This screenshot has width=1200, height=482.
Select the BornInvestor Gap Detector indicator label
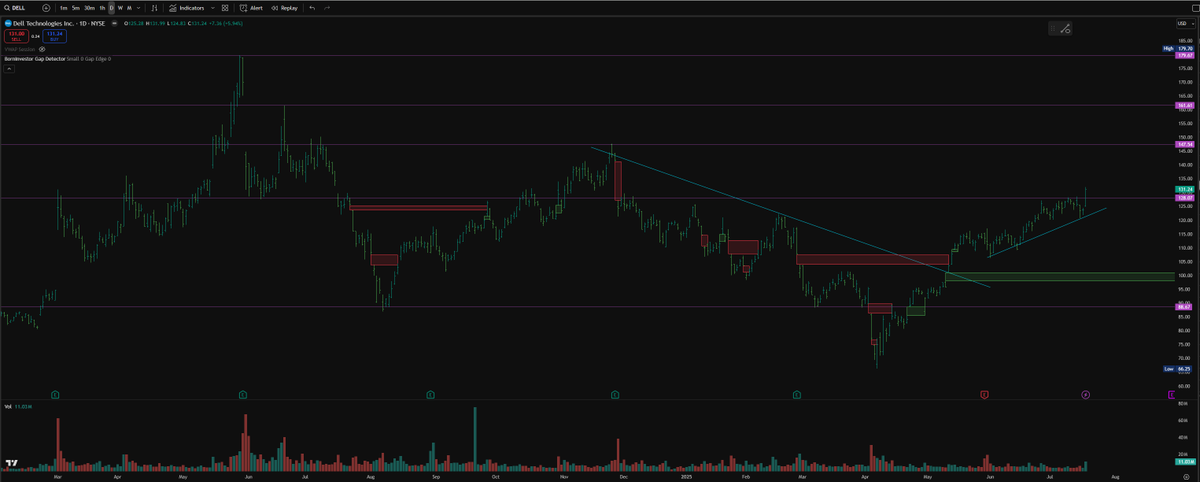pos(35,59)
